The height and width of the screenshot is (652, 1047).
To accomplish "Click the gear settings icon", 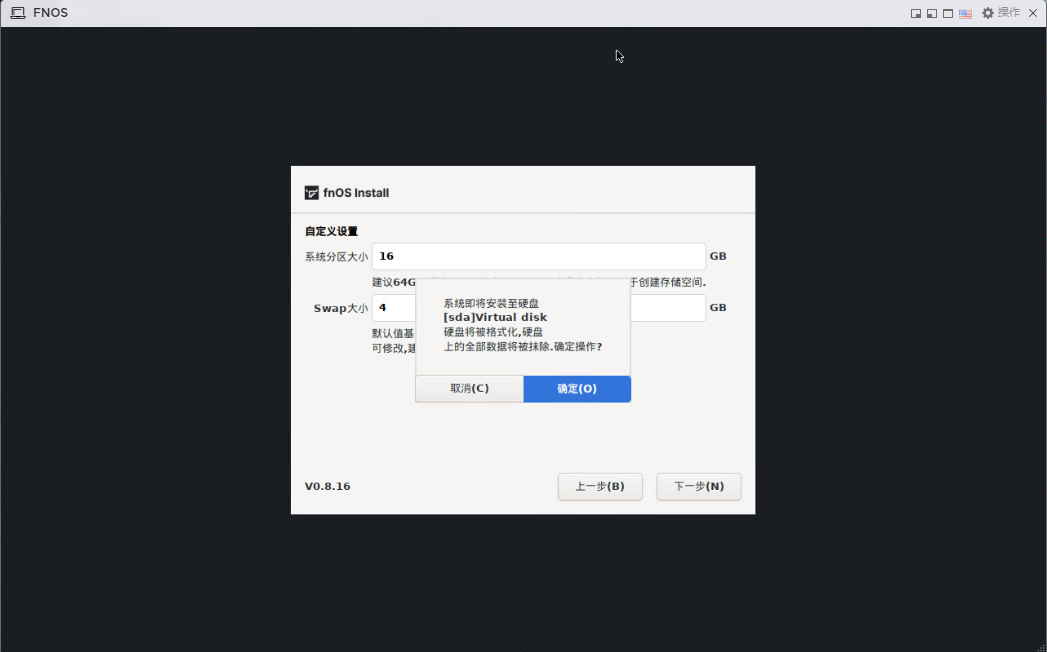I will click(988, 13).
